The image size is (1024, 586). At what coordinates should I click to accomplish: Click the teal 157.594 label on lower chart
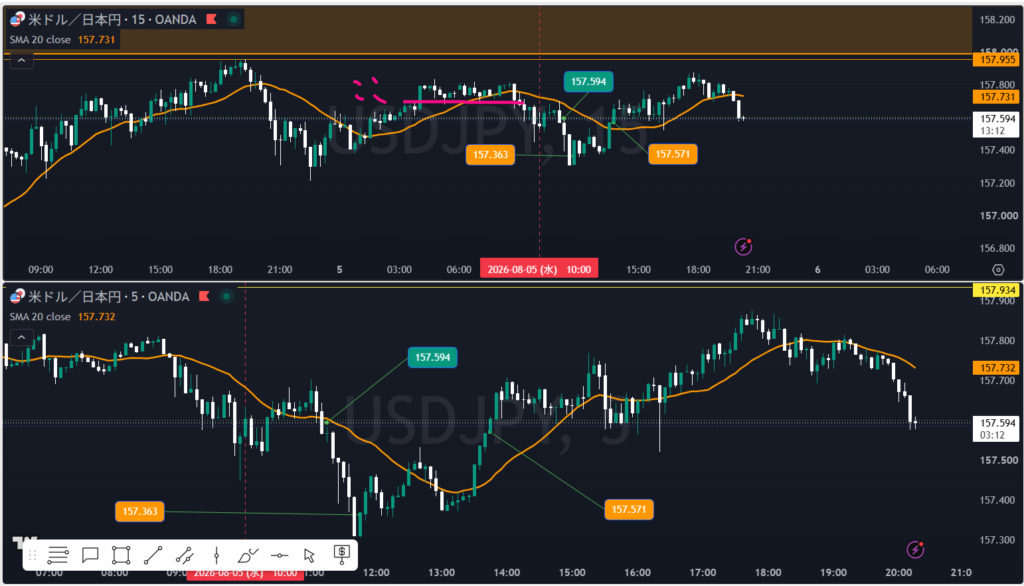pyautogui.click(x=432, y=357)
